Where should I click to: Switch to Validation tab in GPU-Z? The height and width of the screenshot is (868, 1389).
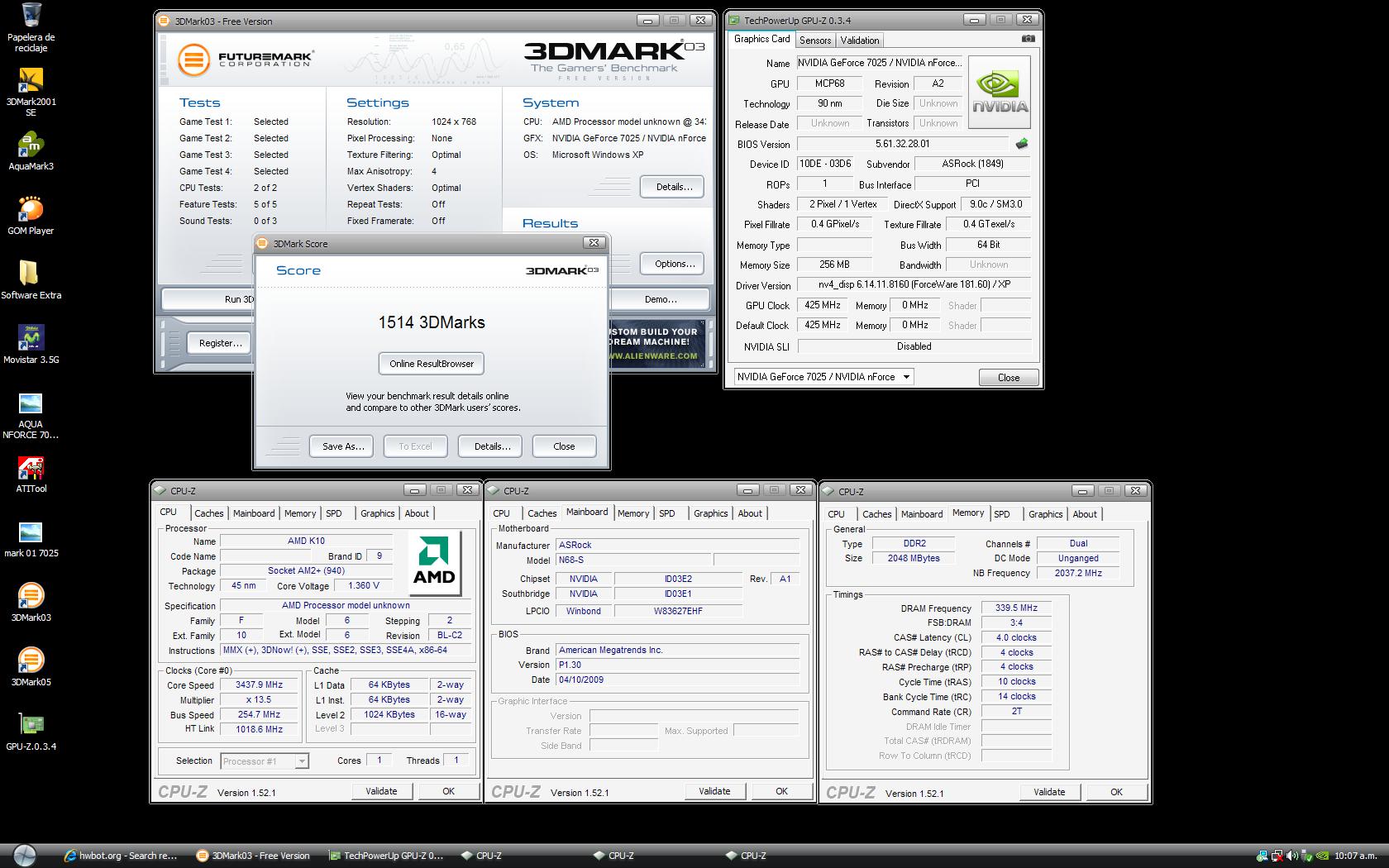[x=860, y=40]
